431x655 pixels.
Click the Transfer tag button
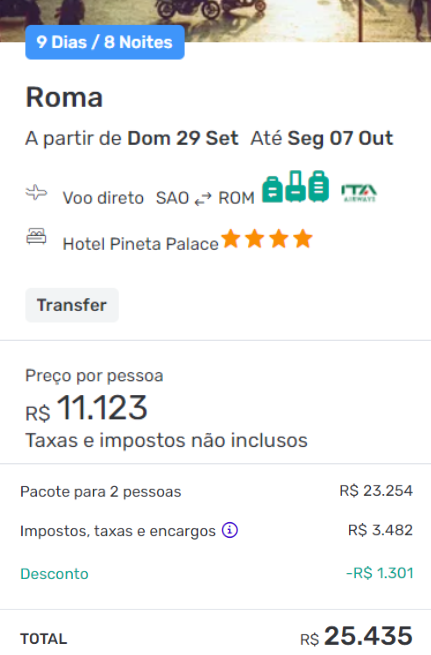click(x=72, y=305)
